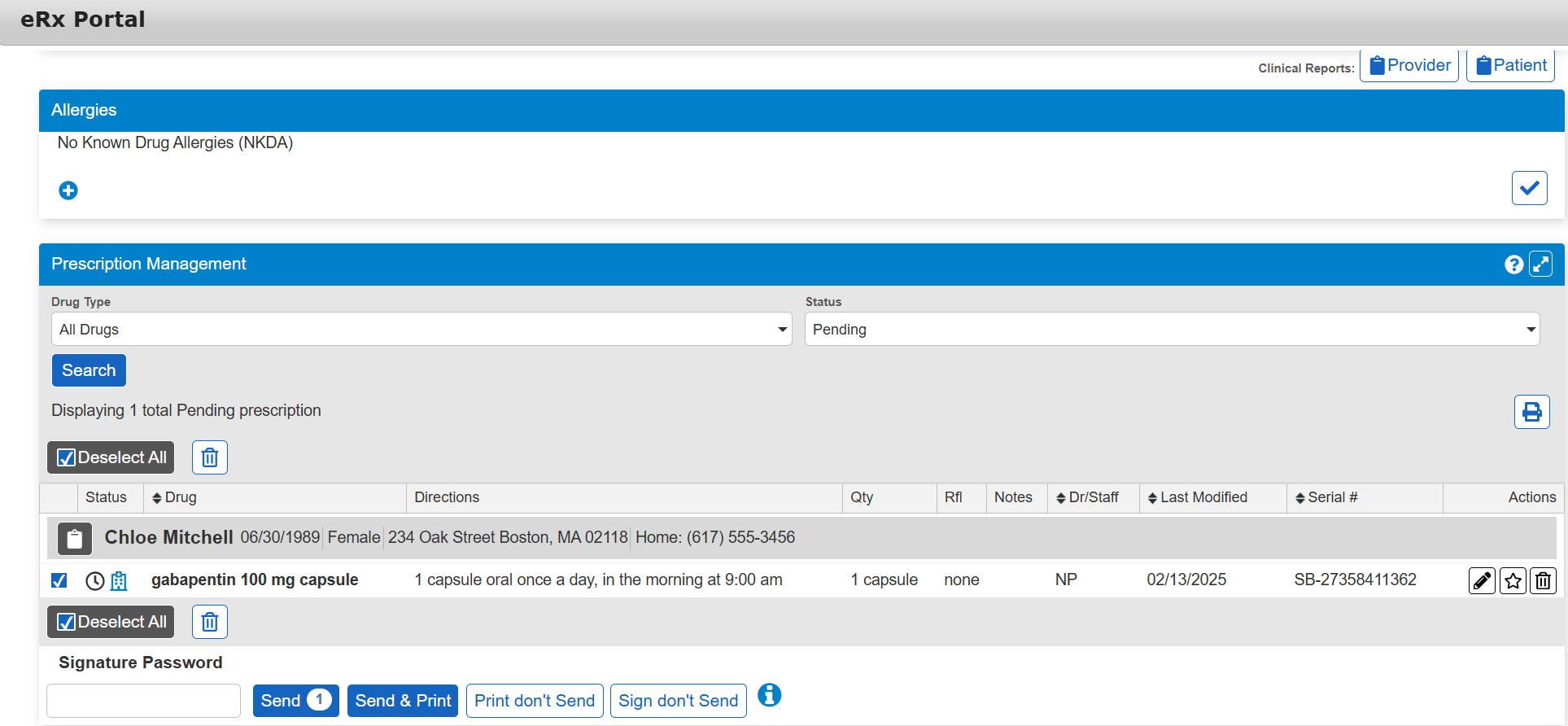Open the Status dropdown showing Pending
The image size is (1568, 726).
[1172, 330]
